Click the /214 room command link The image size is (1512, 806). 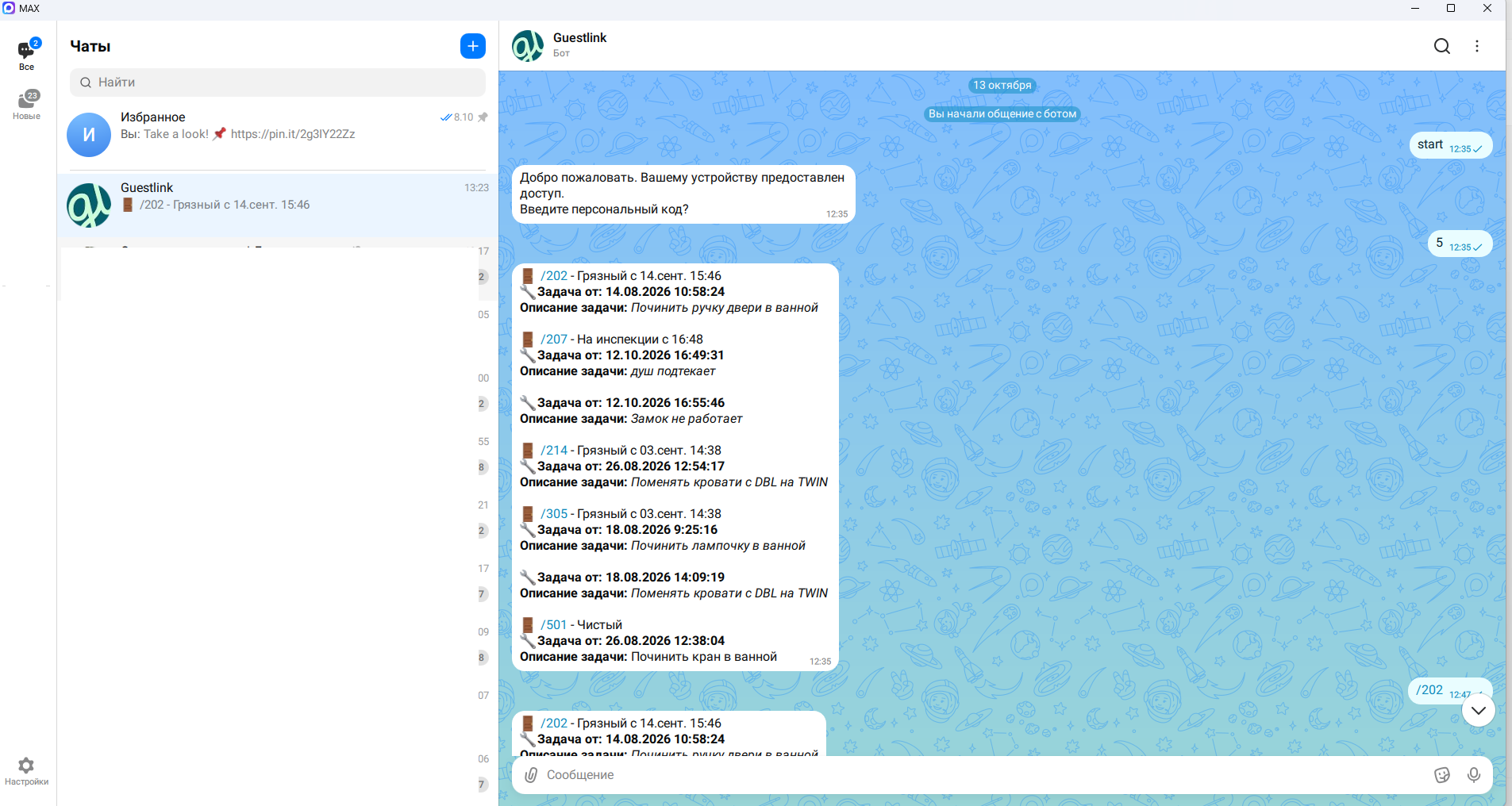(x=554, y=451)
